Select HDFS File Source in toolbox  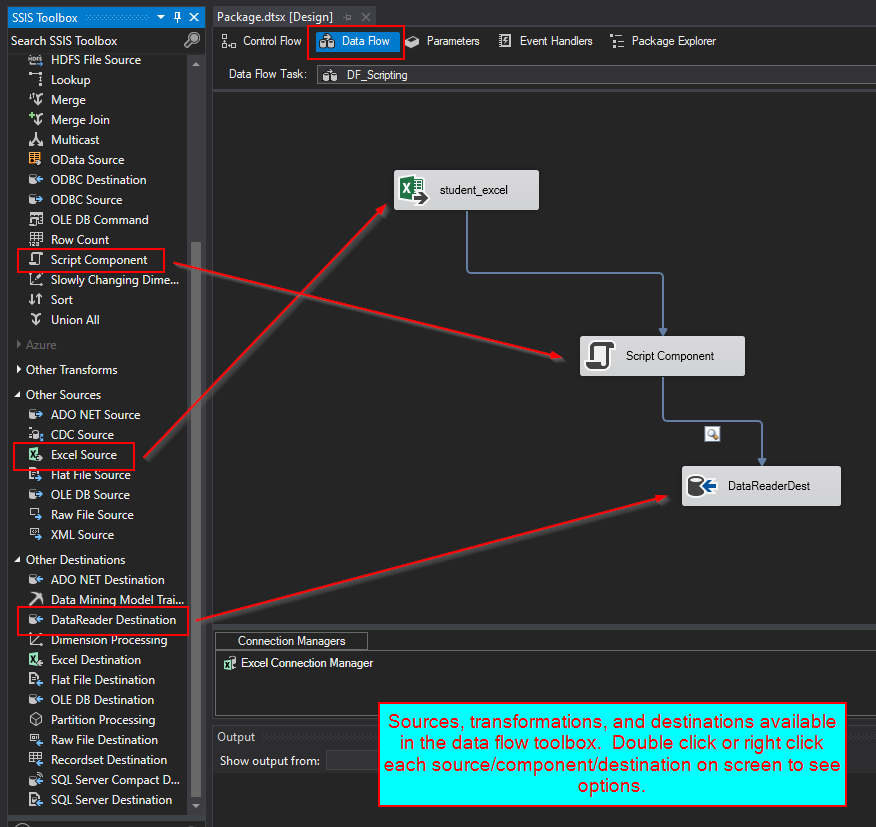(x=96, y=59)
